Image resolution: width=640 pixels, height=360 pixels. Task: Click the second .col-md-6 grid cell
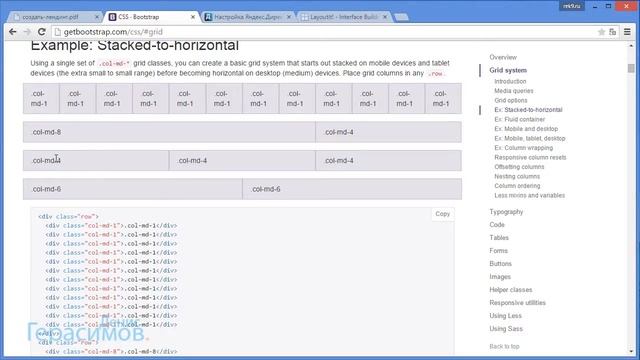click(352, 189)
